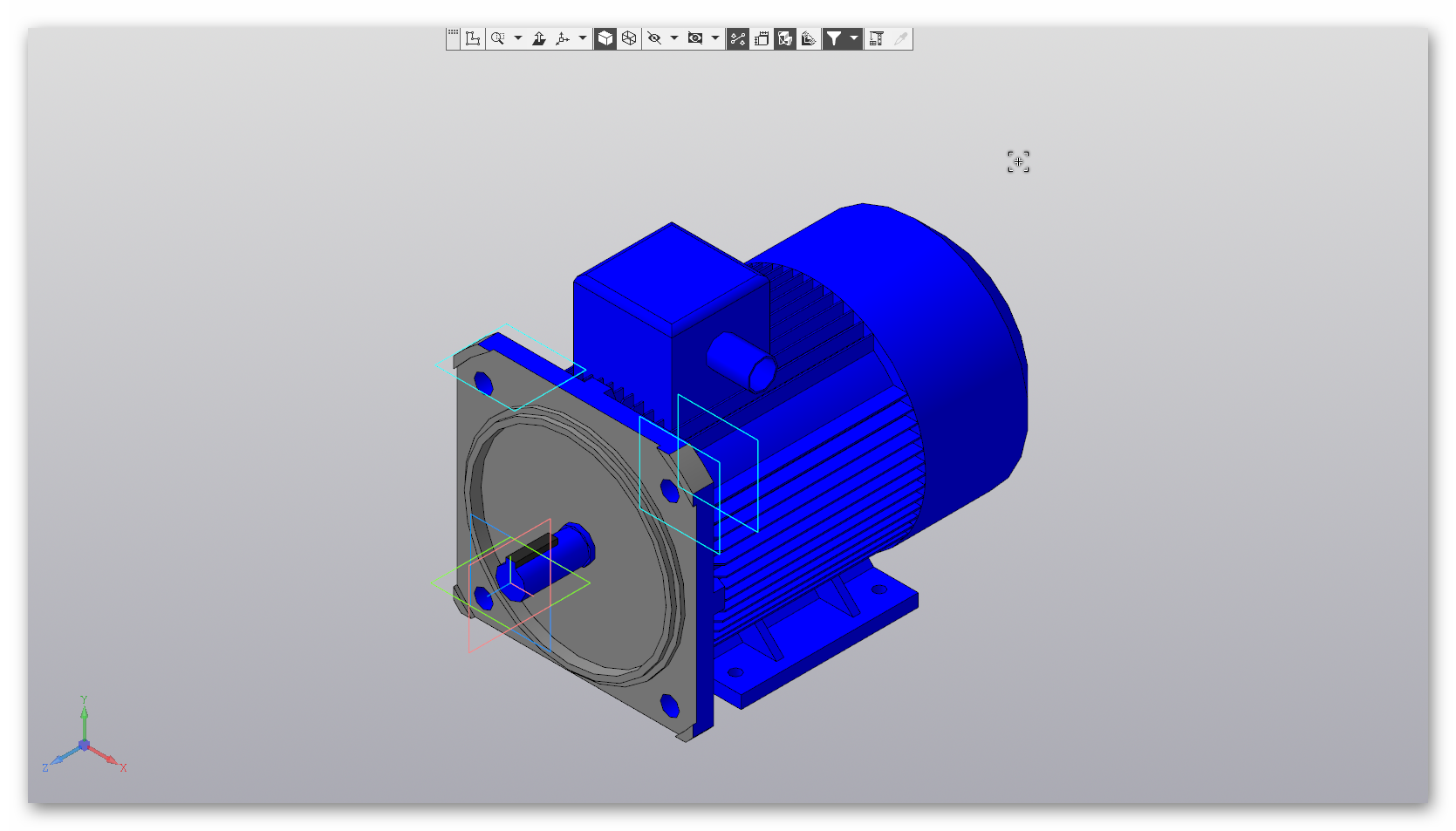Open the filter dropdown arrow
Screen dimensions: 1456x831
click(x=854, y=38)
